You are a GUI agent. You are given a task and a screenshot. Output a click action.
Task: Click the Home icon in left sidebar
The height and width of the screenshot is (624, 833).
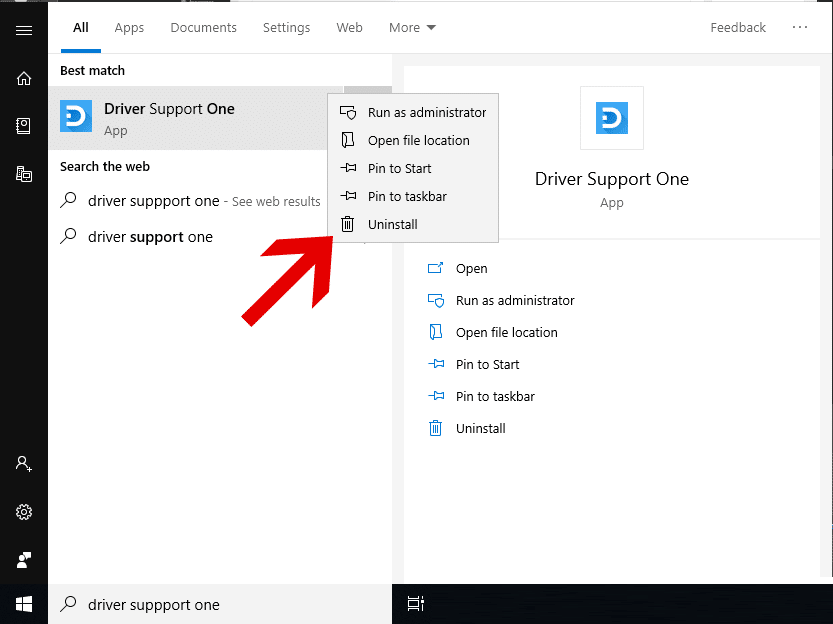[x=24, y=78]
